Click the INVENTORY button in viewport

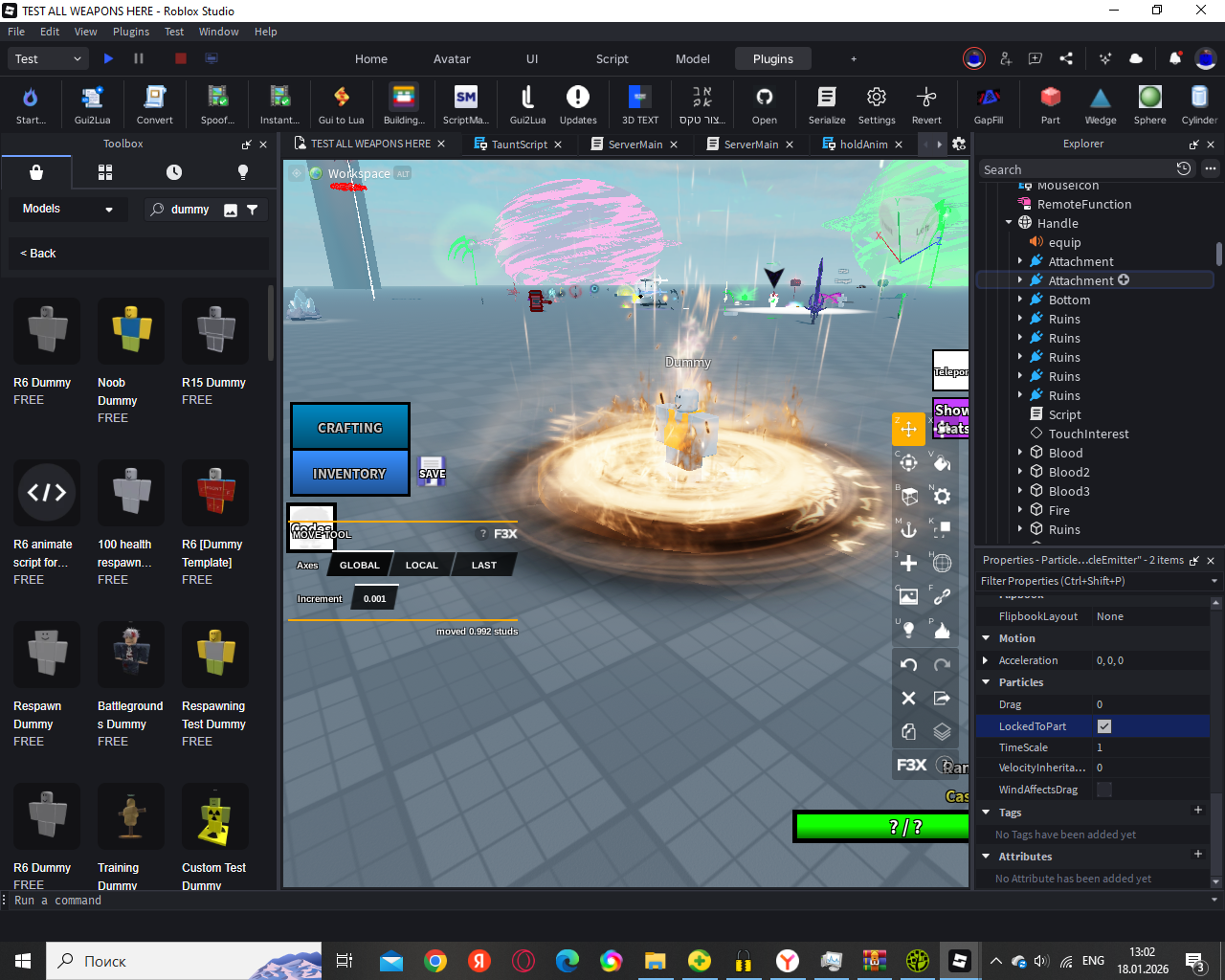[350, 473]
